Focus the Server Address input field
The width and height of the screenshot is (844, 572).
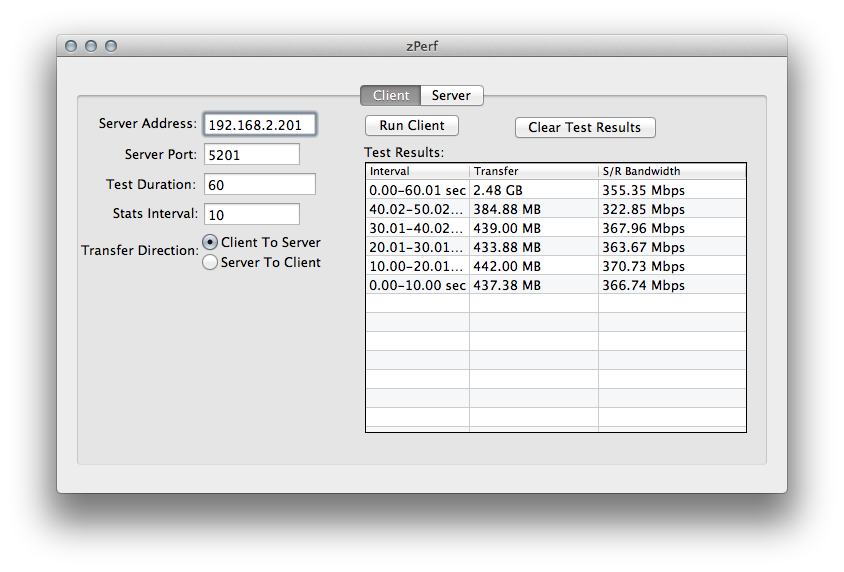(260, 125)
